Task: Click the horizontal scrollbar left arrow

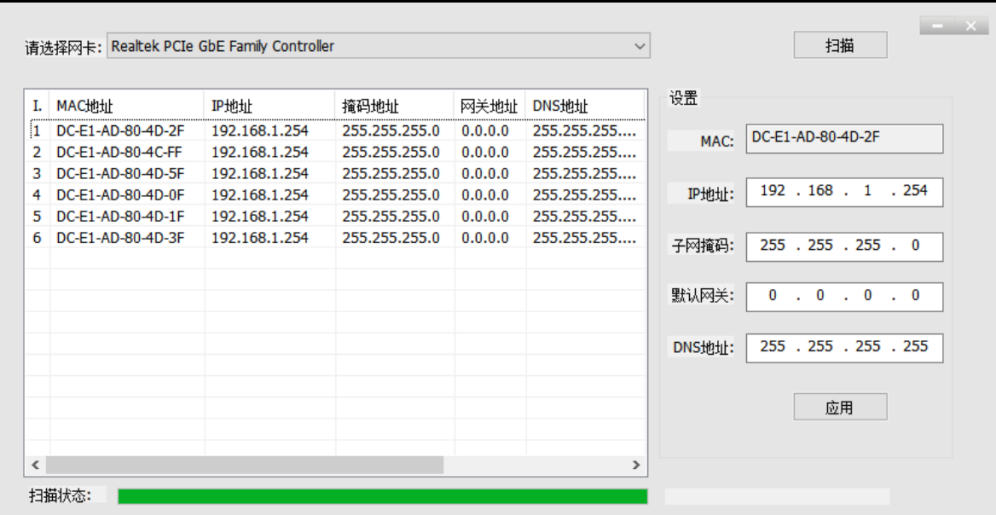Action: (x=36, y=465)
